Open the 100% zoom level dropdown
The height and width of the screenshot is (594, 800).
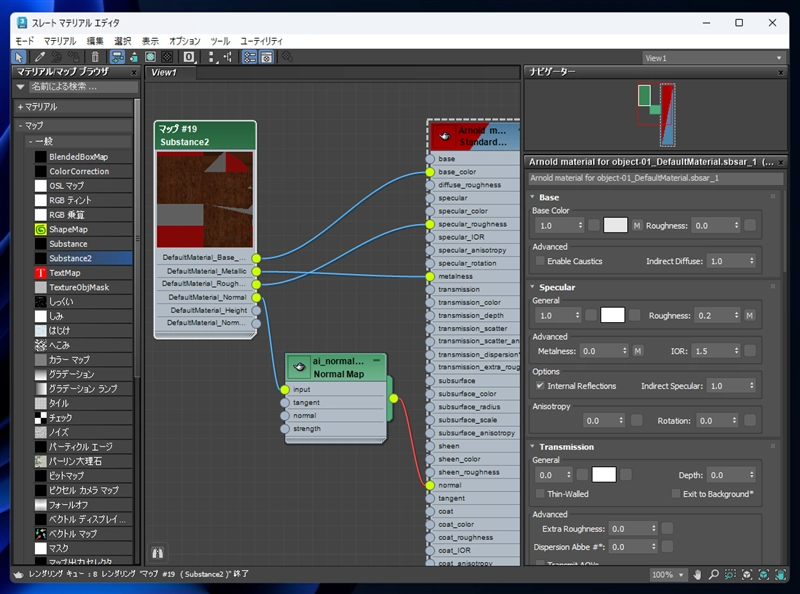coord(668,575)
